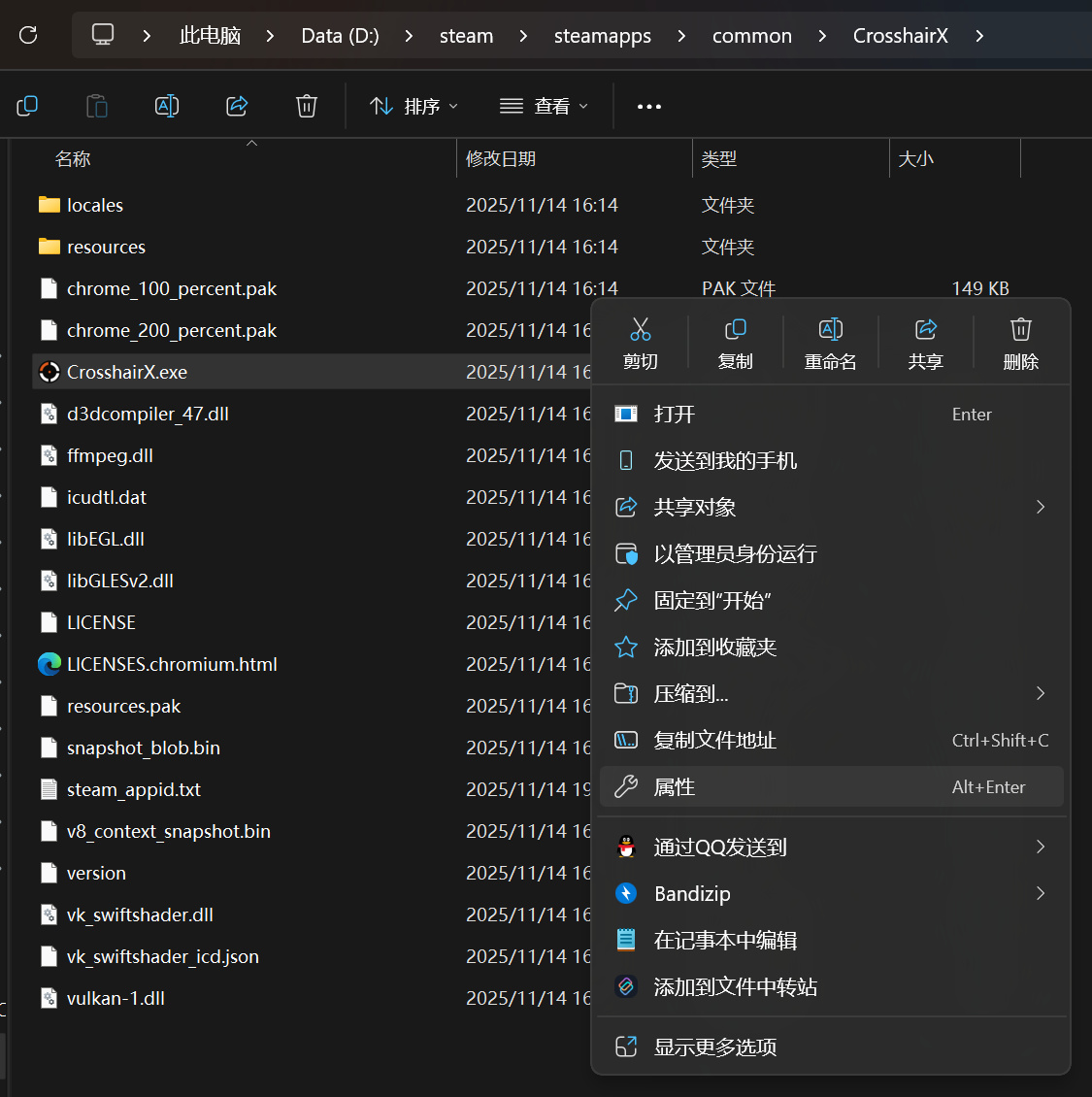The height and width of the screenshot is (1097, 1092).
Task: Click the share icon in Explorer toolbar
Action: point(237,107)
